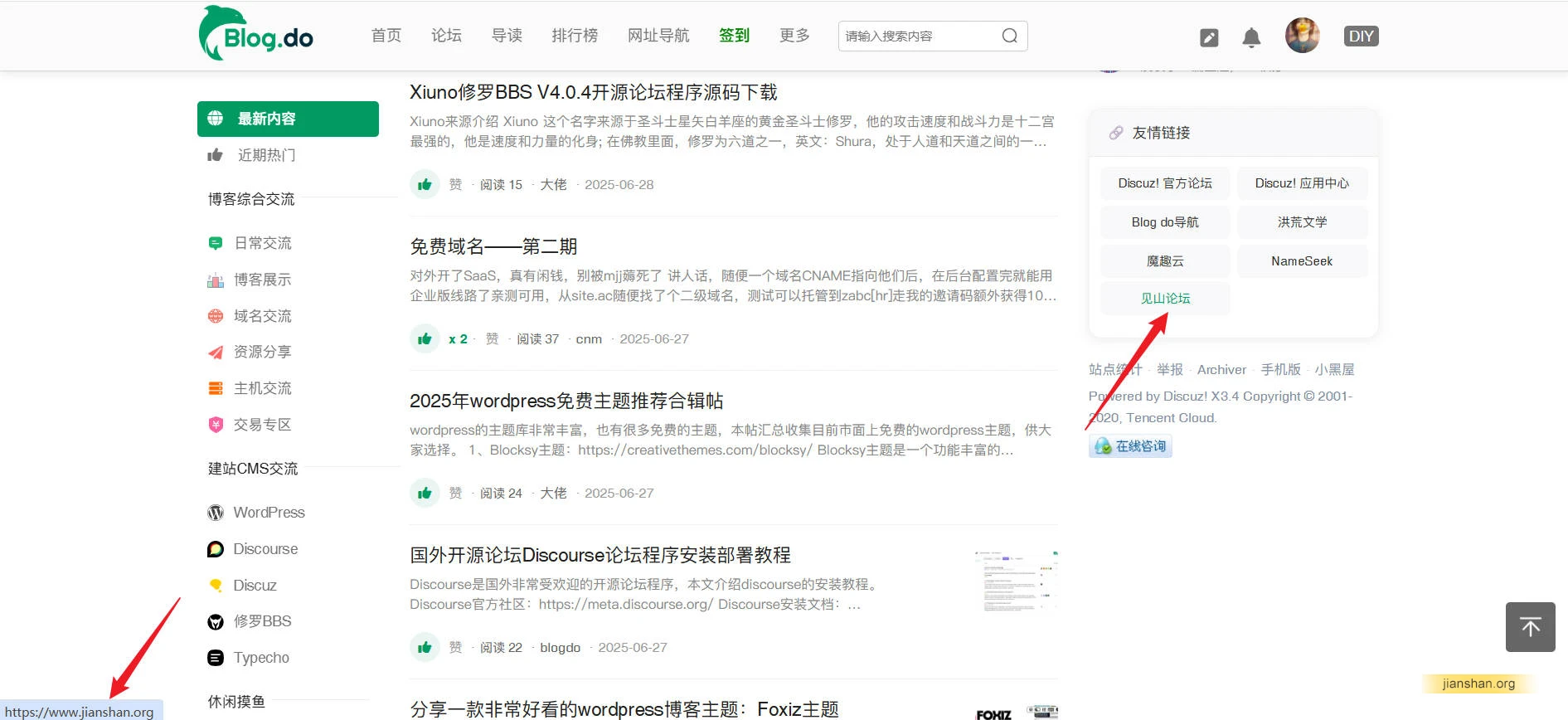Click the Blog do导航 friend link
This screenshot has width=1568, height=720.
click(1165, 222)
